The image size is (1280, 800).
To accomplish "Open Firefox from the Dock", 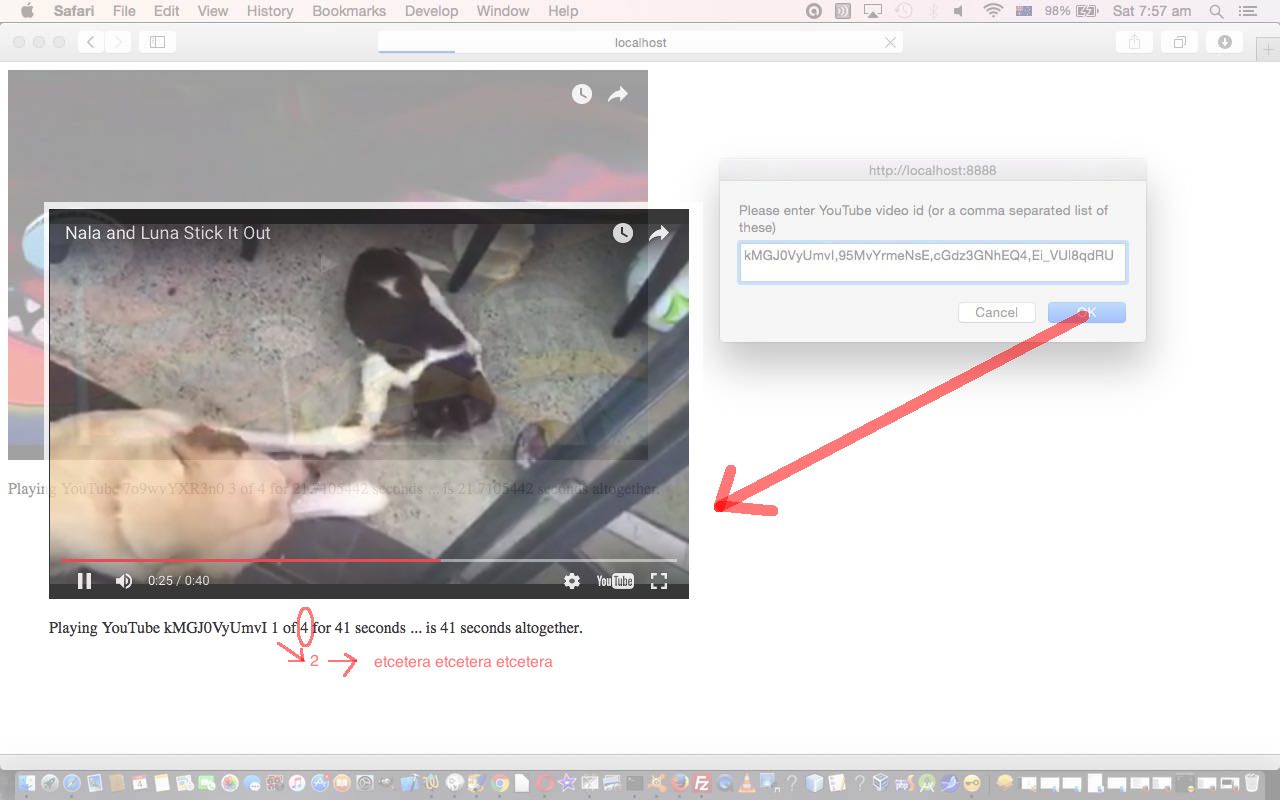I will pyautogui.click(x=679, y=783).
